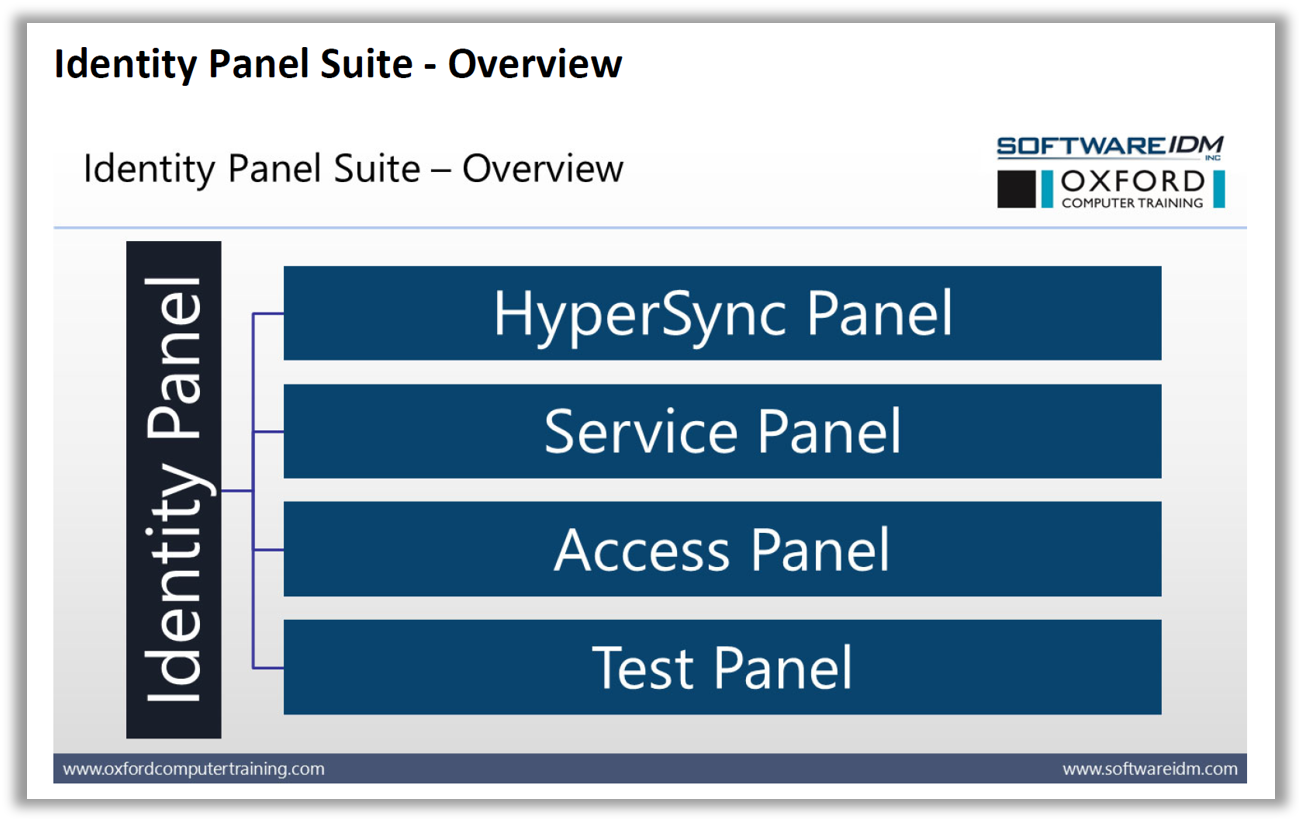Toggle the HyperSync Panel connector line

coord(270,313)
